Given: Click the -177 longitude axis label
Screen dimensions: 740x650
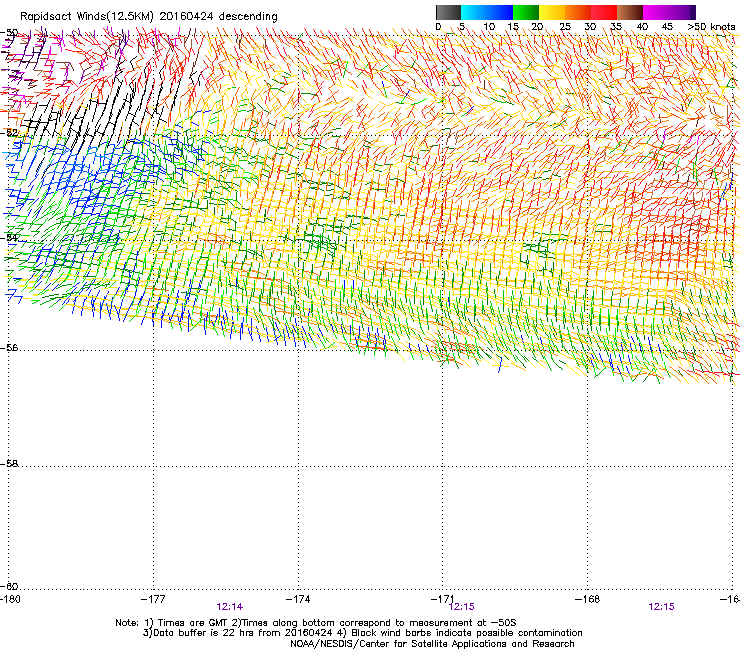Looking at the screenshot, I should [153, 599].
